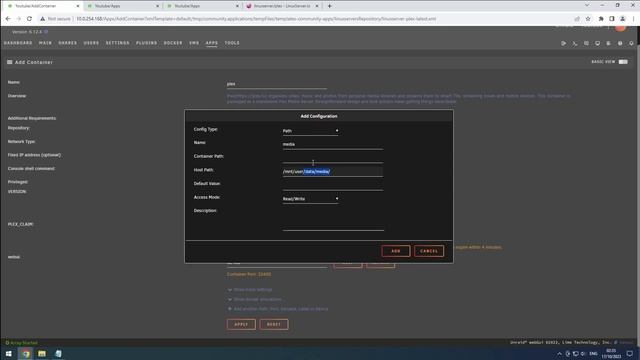
Task: Click browser back arrow
Action: (8, 19)
